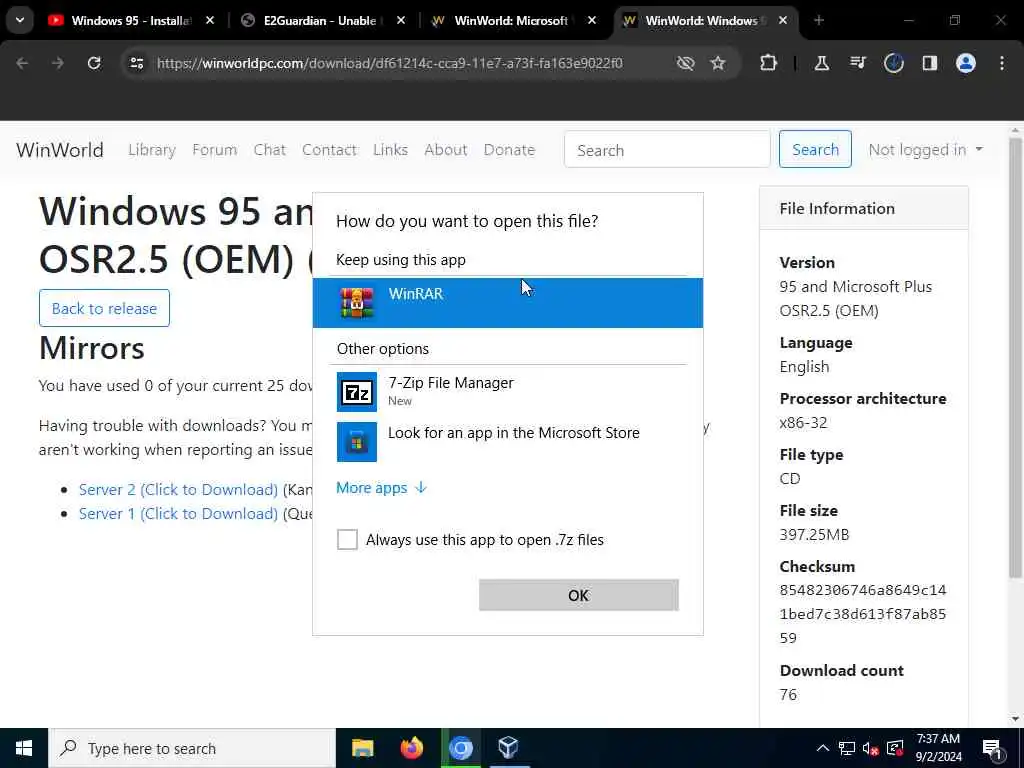Viewport: 1024px width, 768px height.
Task: Open a new tab with plus
Action: click(819, 20)
